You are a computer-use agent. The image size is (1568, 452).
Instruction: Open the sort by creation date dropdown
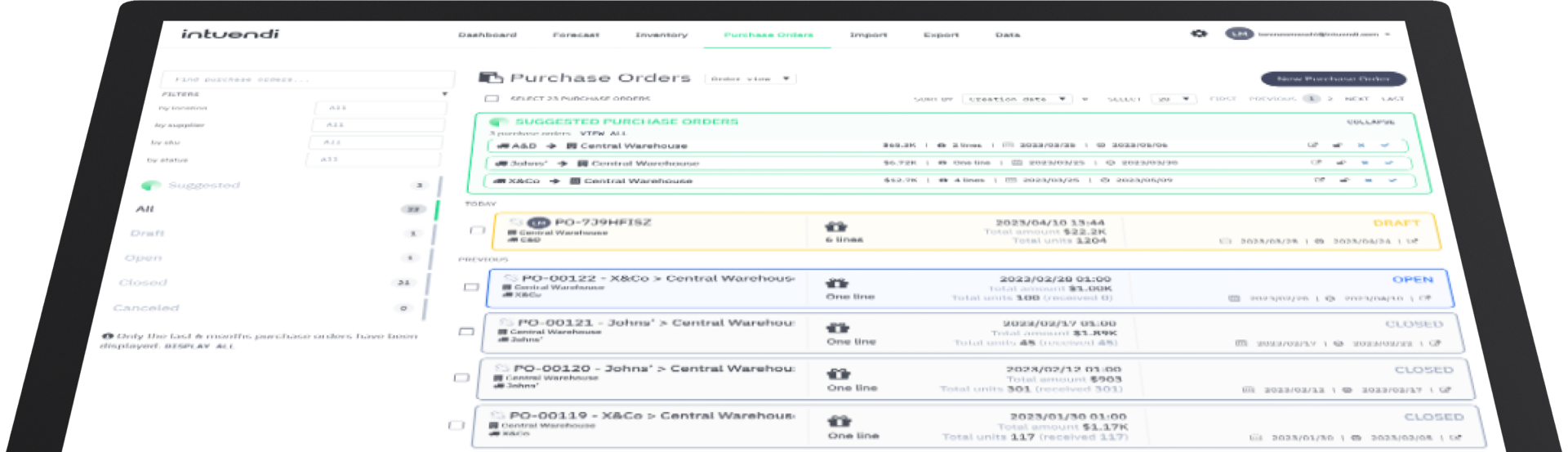coord(1018,99)
